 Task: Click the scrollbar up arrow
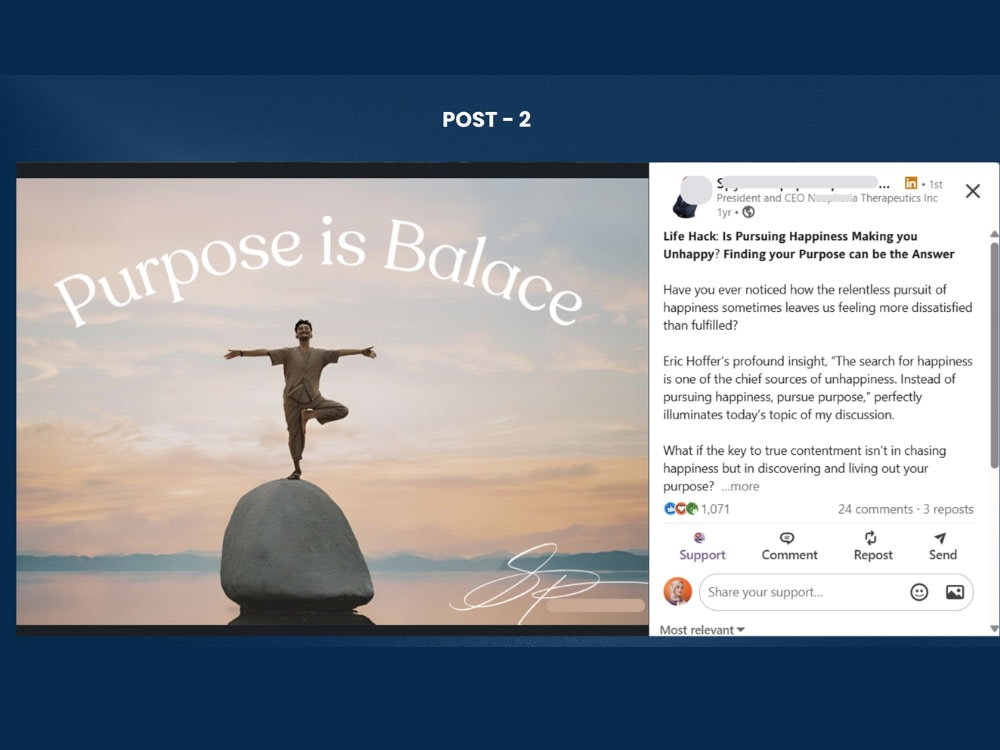click(994, 234)
